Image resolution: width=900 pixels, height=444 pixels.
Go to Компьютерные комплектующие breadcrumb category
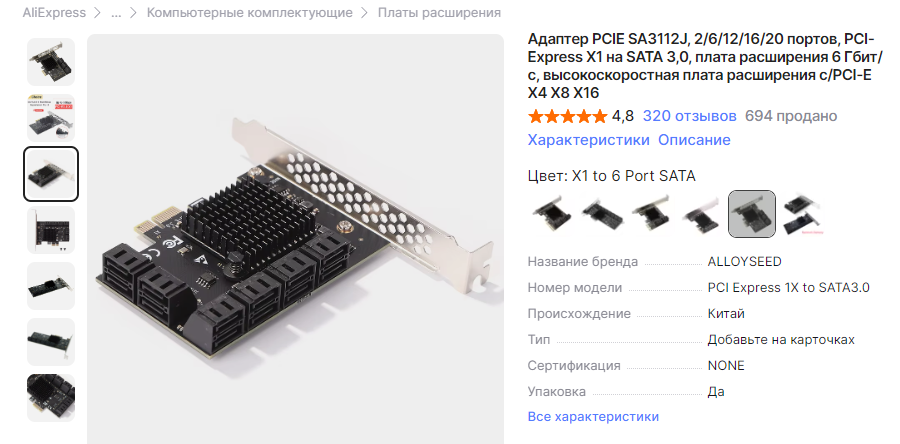tap(250, 13)
